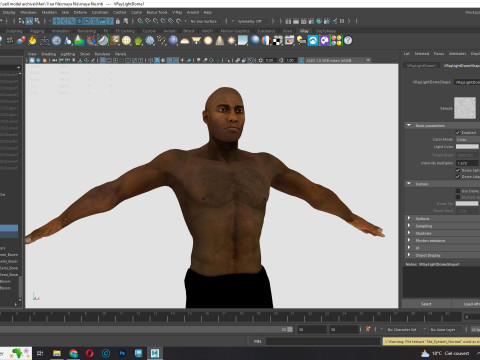Click the wireframe globe shelf icon
Viewport: 480px width, 360px height.
coord(126,41)
